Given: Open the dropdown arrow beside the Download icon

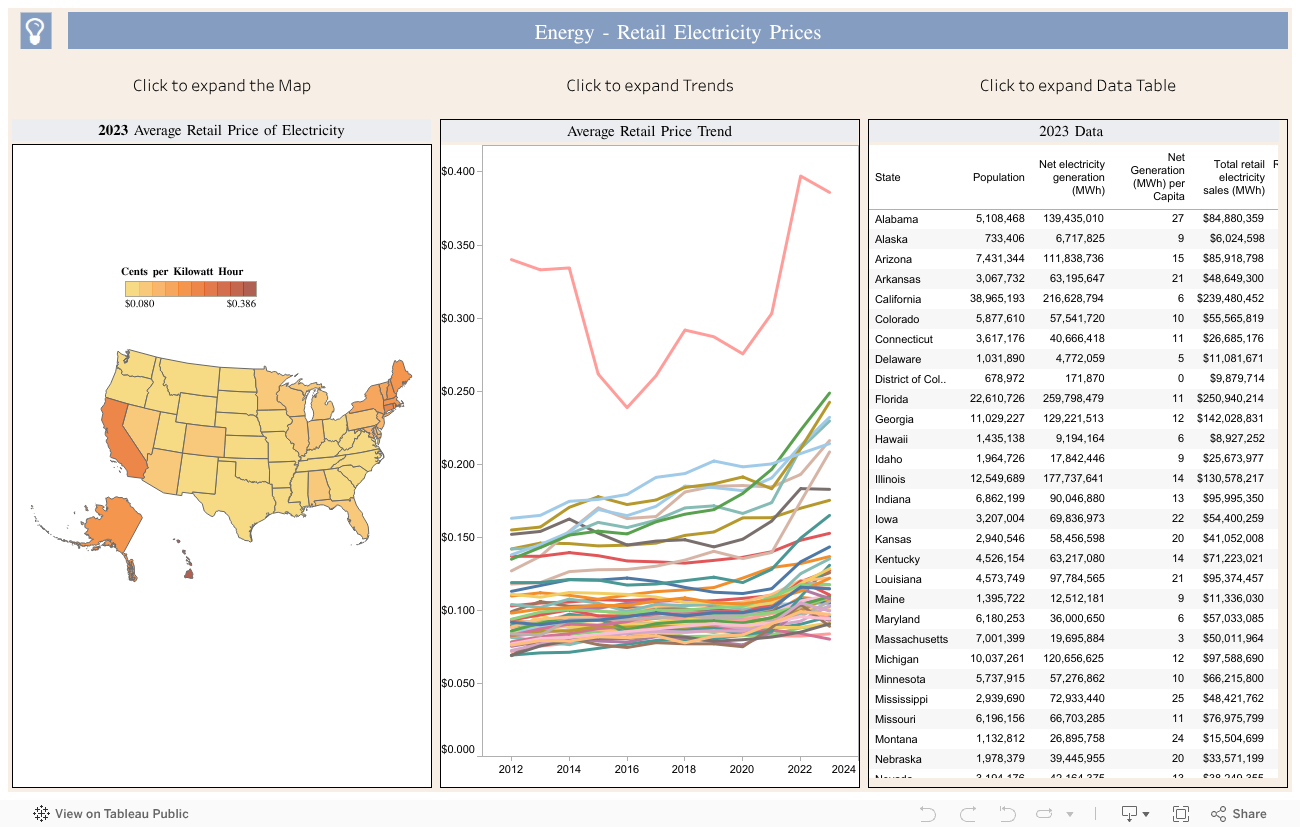Looking at the screenshot, I should (x=1146, y=815).
